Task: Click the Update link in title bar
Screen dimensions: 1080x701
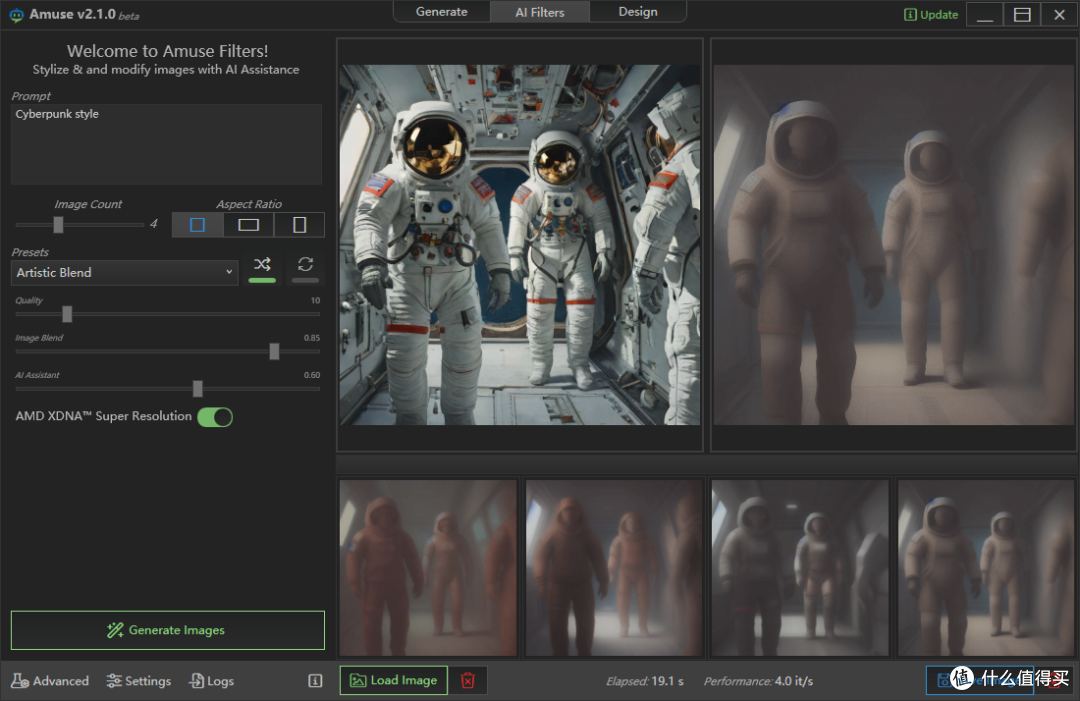Action: click(931, 15)
